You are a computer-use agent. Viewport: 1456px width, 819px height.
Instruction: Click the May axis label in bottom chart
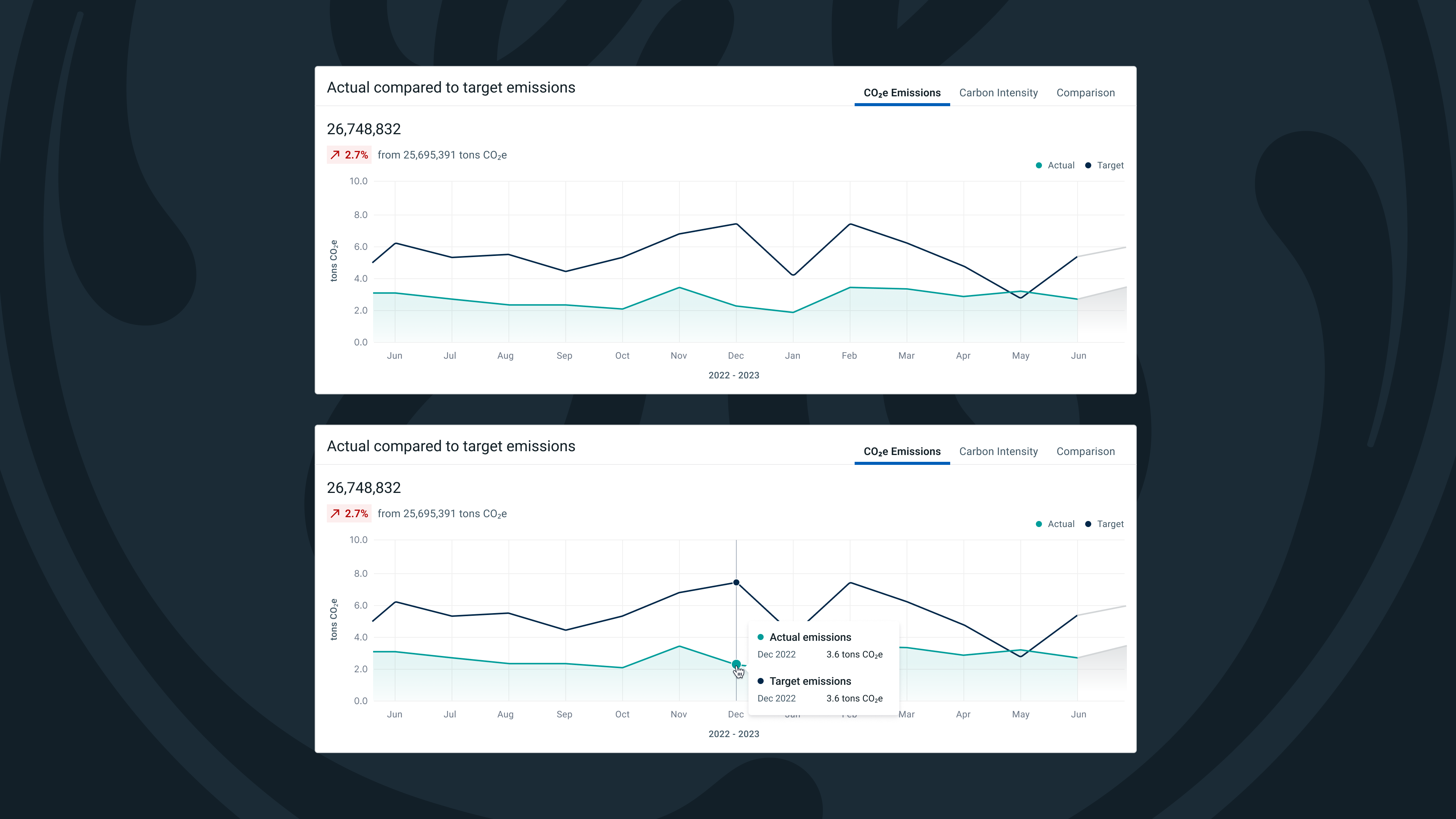tap(1020, 714)
